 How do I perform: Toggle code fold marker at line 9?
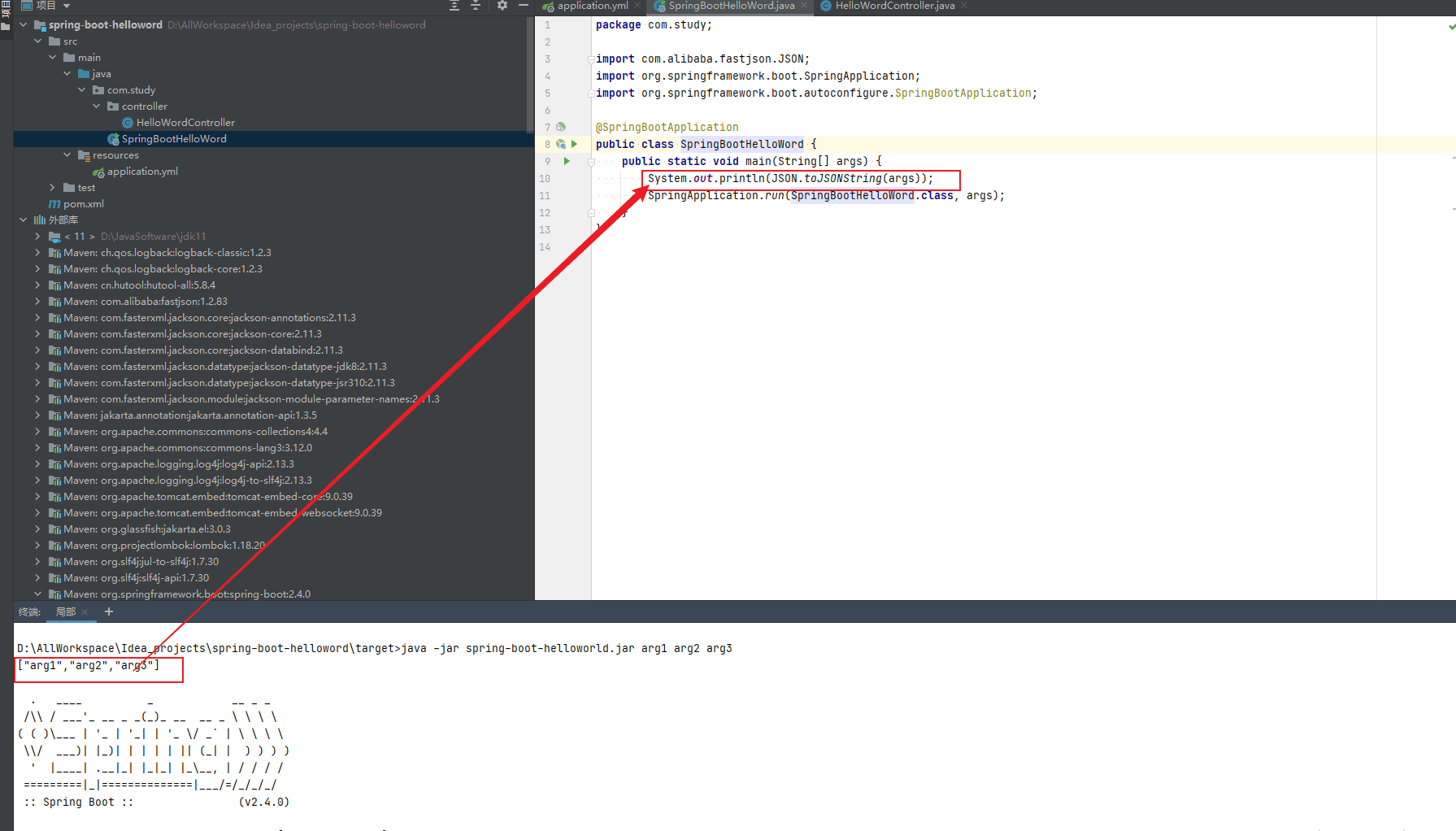tap(591, 162)
